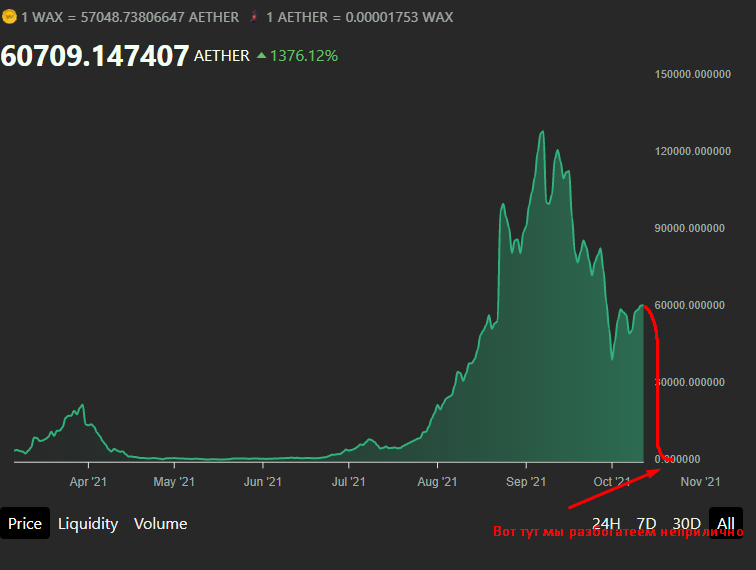Click the 150000.000000 y-axis label
The height and width of the screenshot is (570, 756).
[692, 74]
